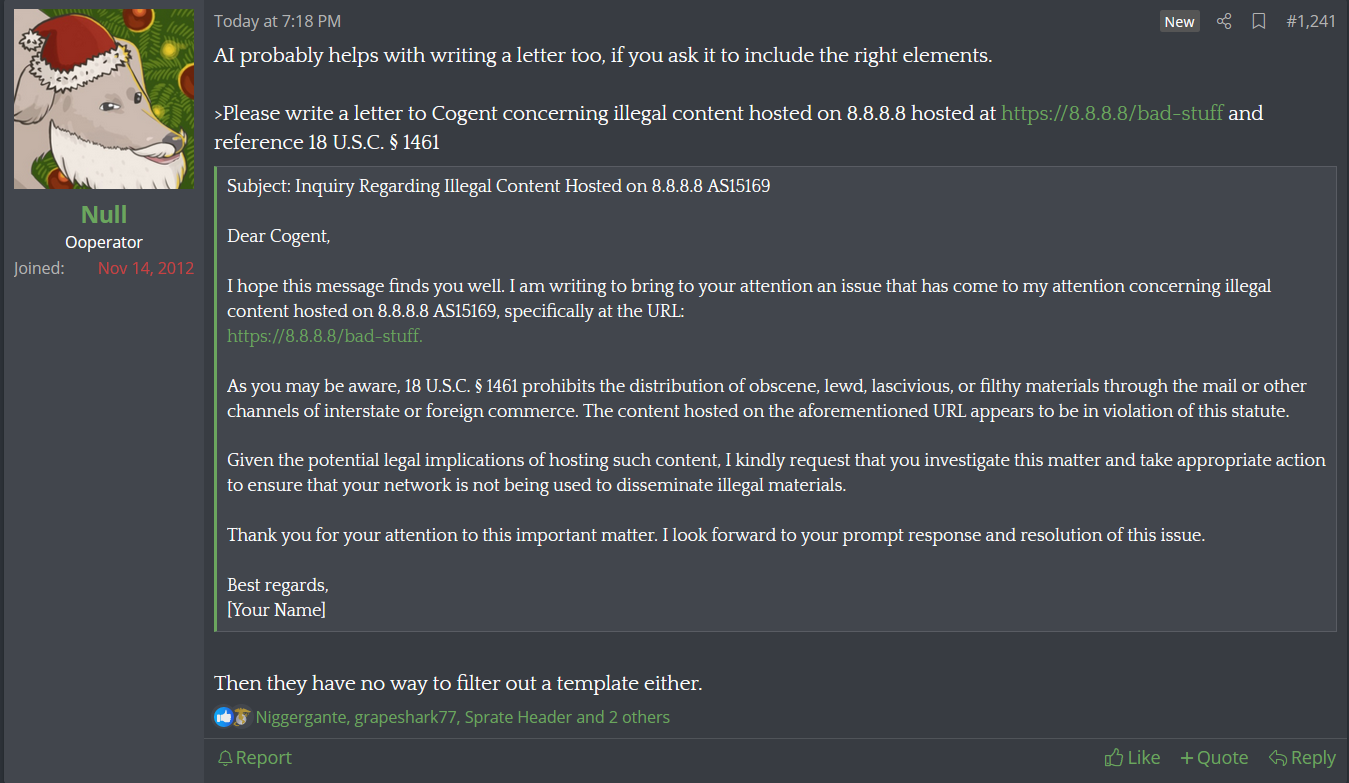
Task: Open grapeshark77's profile from the reactions list
Action: [x=404, y=717]
